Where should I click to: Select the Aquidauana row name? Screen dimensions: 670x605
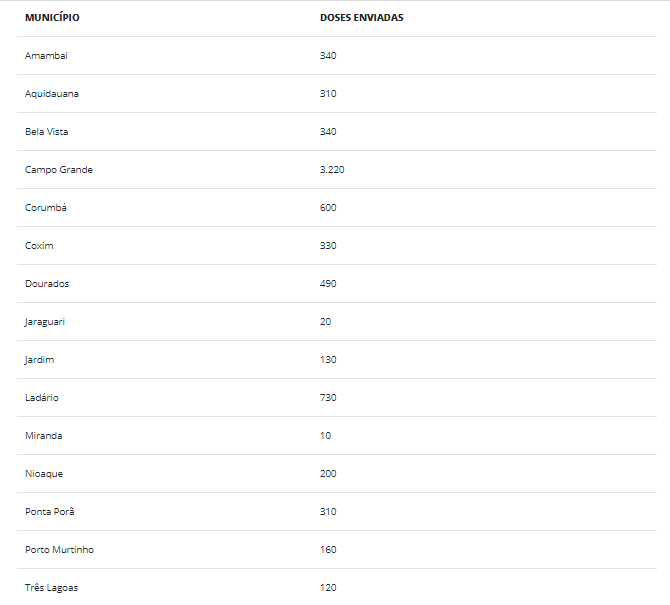coord(52,94)
